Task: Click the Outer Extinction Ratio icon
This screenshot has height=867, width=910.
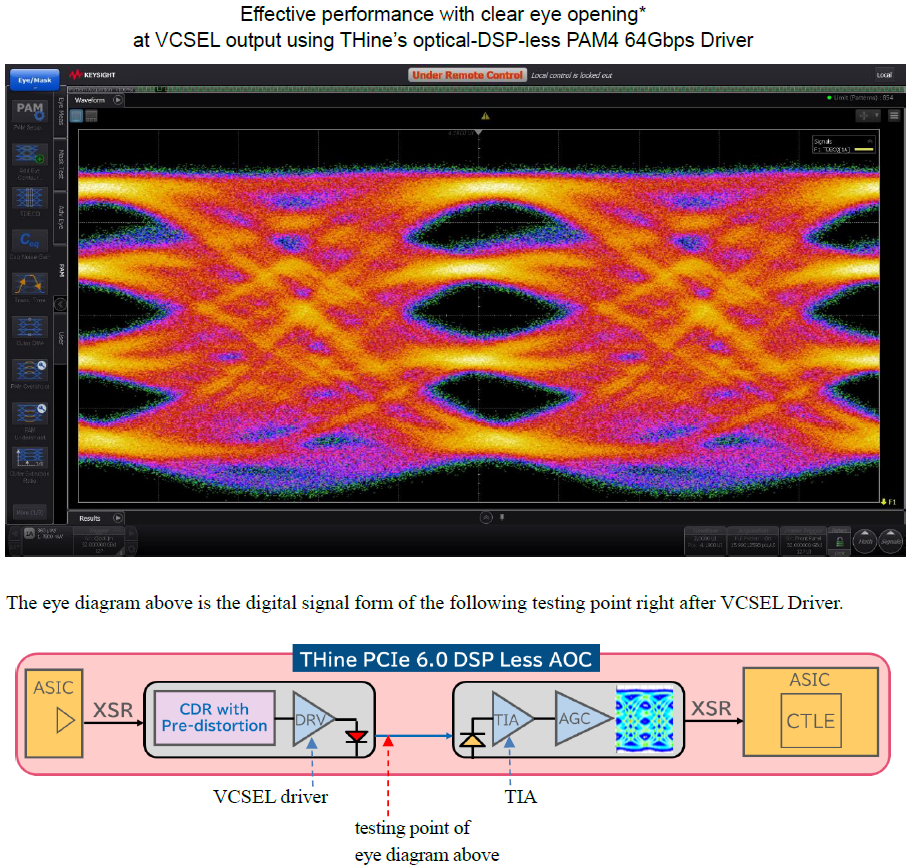Action: (x=30, y=458)
